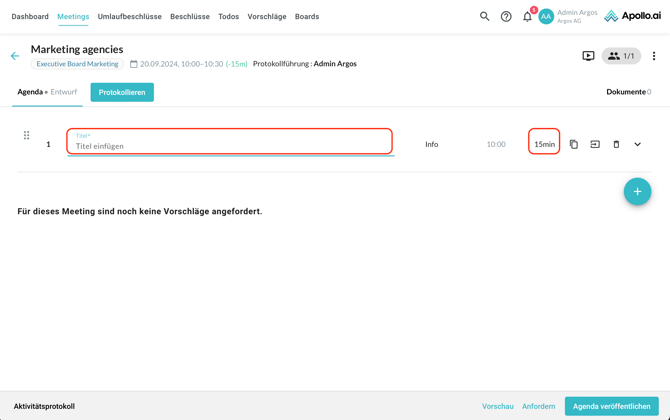Delete agenda item with the trash icon
This screenshot has width=670, height=420.
[x=616, y=144]
